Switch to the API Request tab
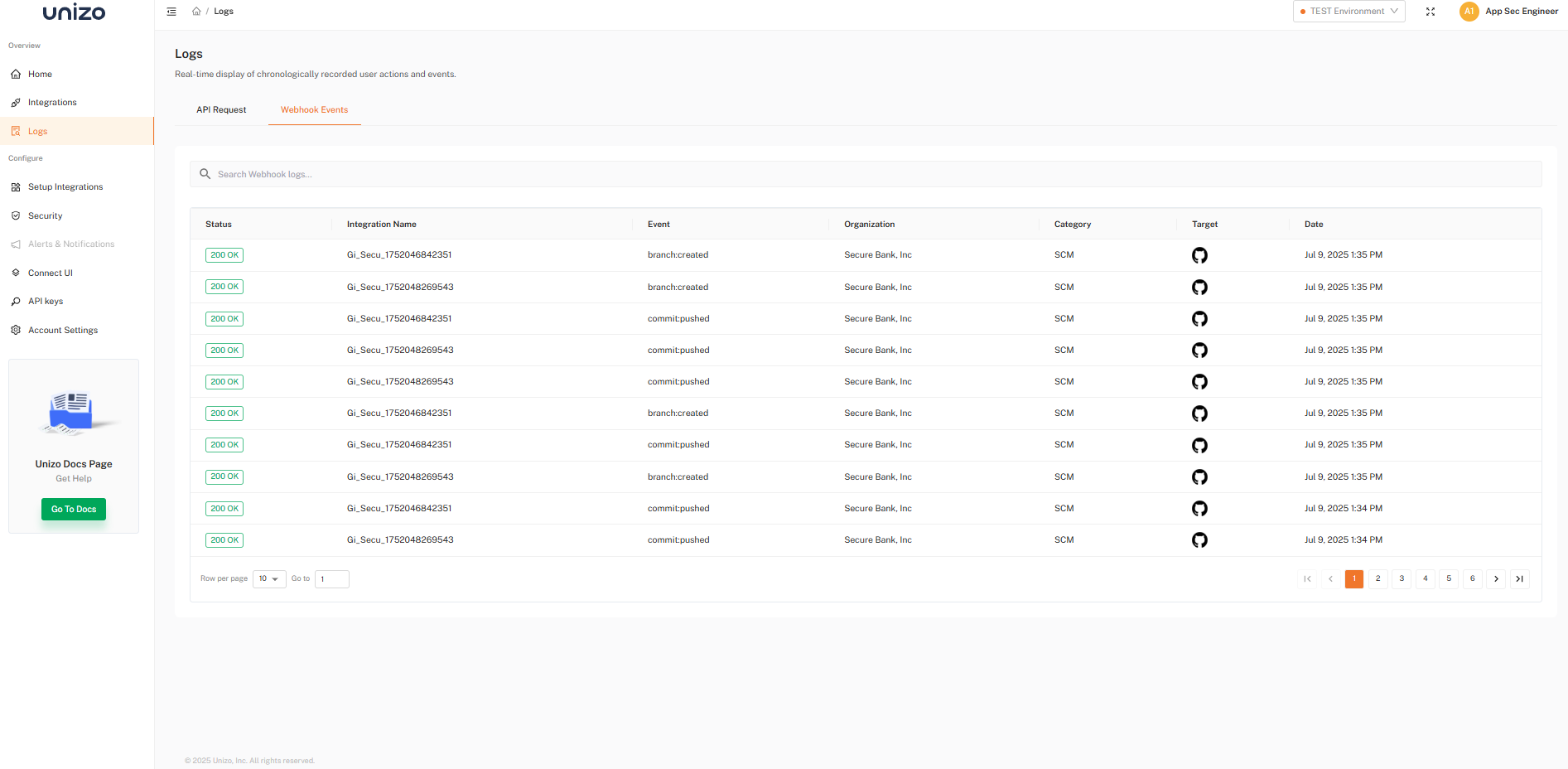1568x769 pixels. pos(221,110)
